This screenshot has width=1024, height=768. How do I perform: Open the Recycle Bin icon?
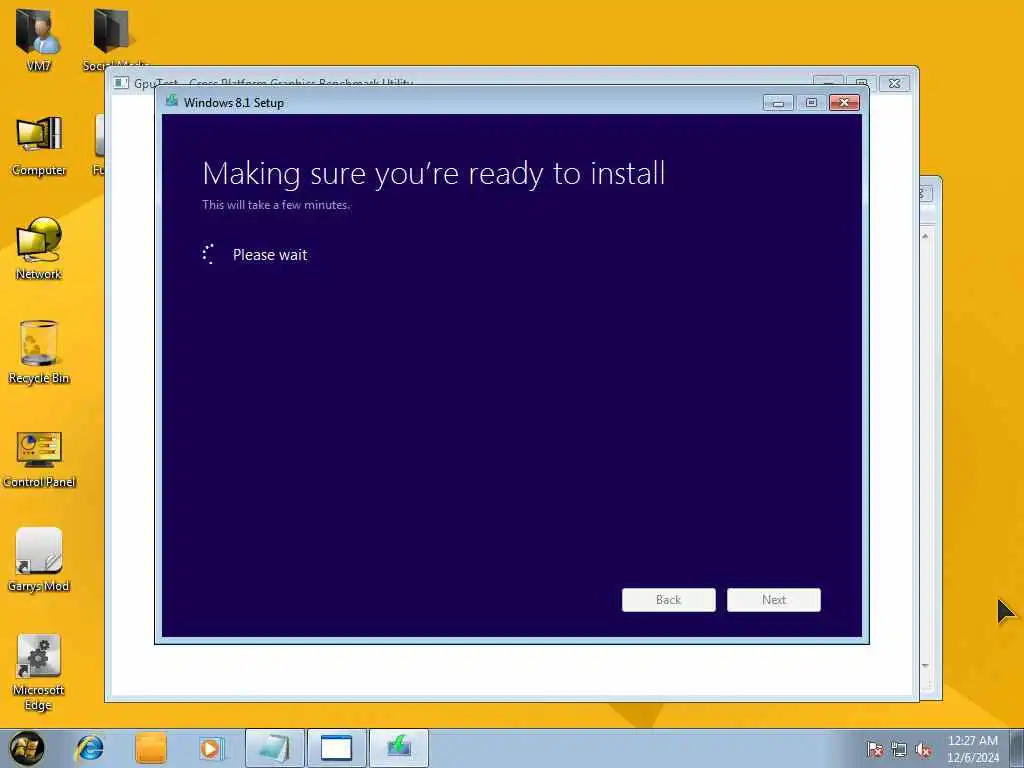pos(39,353)
